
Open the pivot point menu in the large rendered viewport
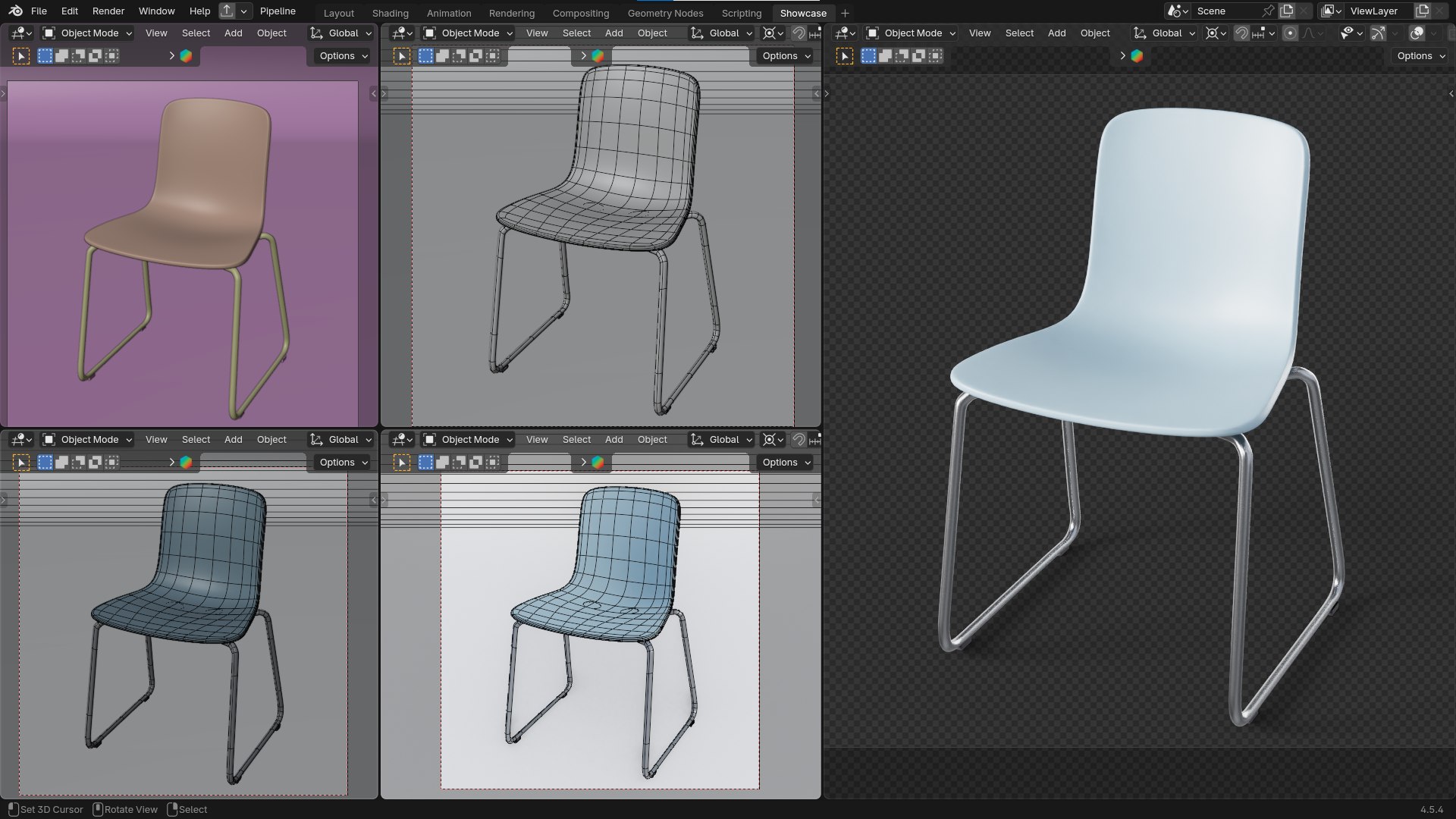point(1216,33)
